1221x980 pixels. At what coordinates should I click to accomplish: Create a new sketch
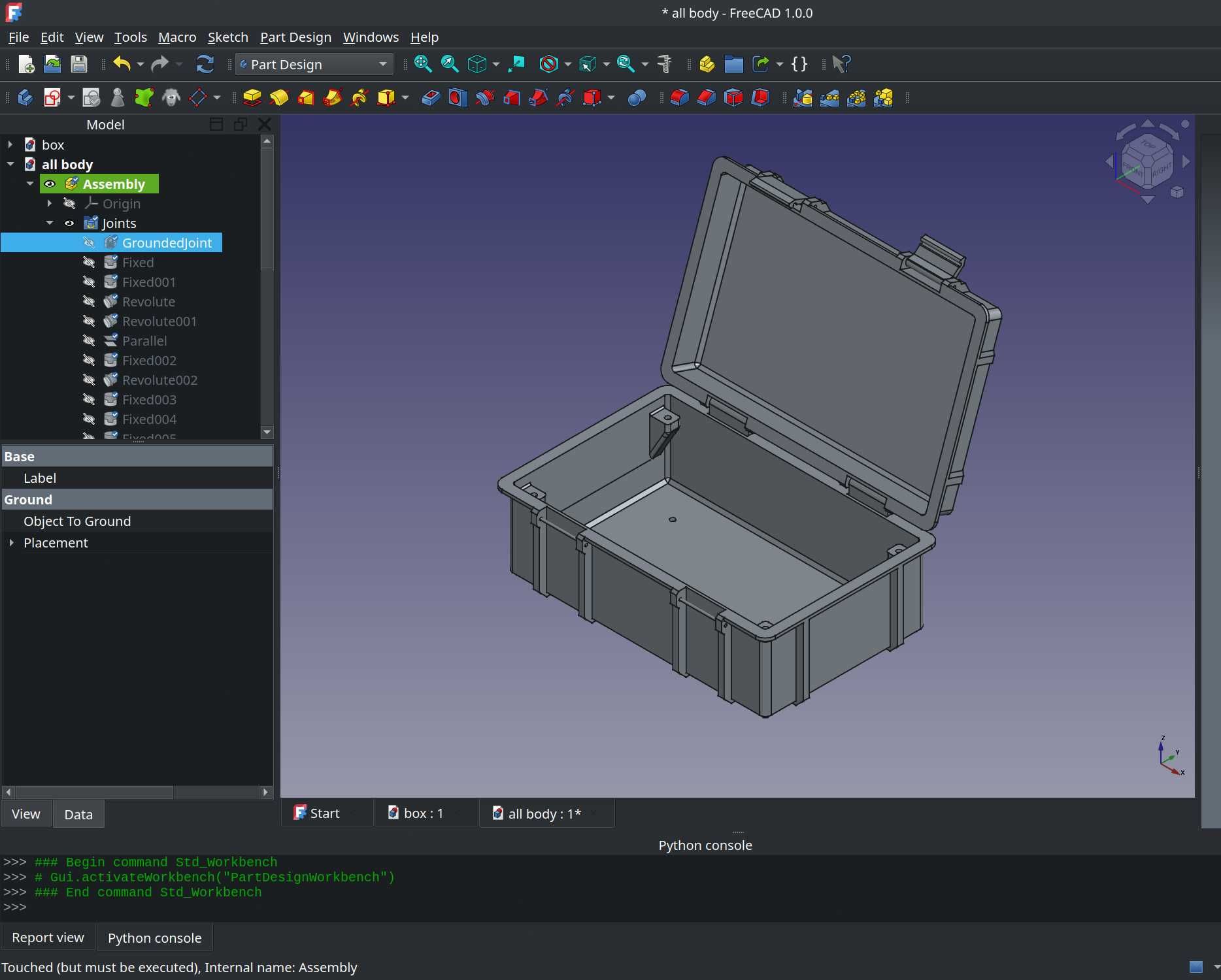point(52,98)
